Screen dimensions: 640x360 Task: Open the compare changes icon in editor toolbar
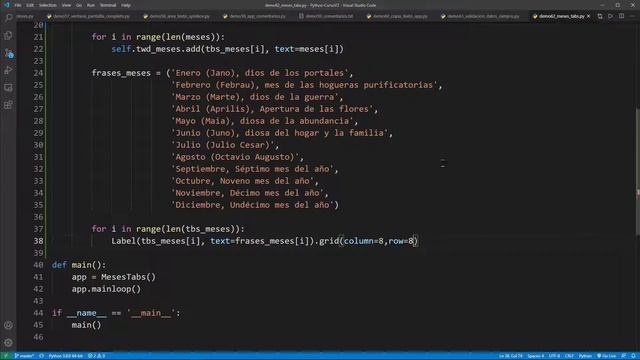tap(600, 16)
